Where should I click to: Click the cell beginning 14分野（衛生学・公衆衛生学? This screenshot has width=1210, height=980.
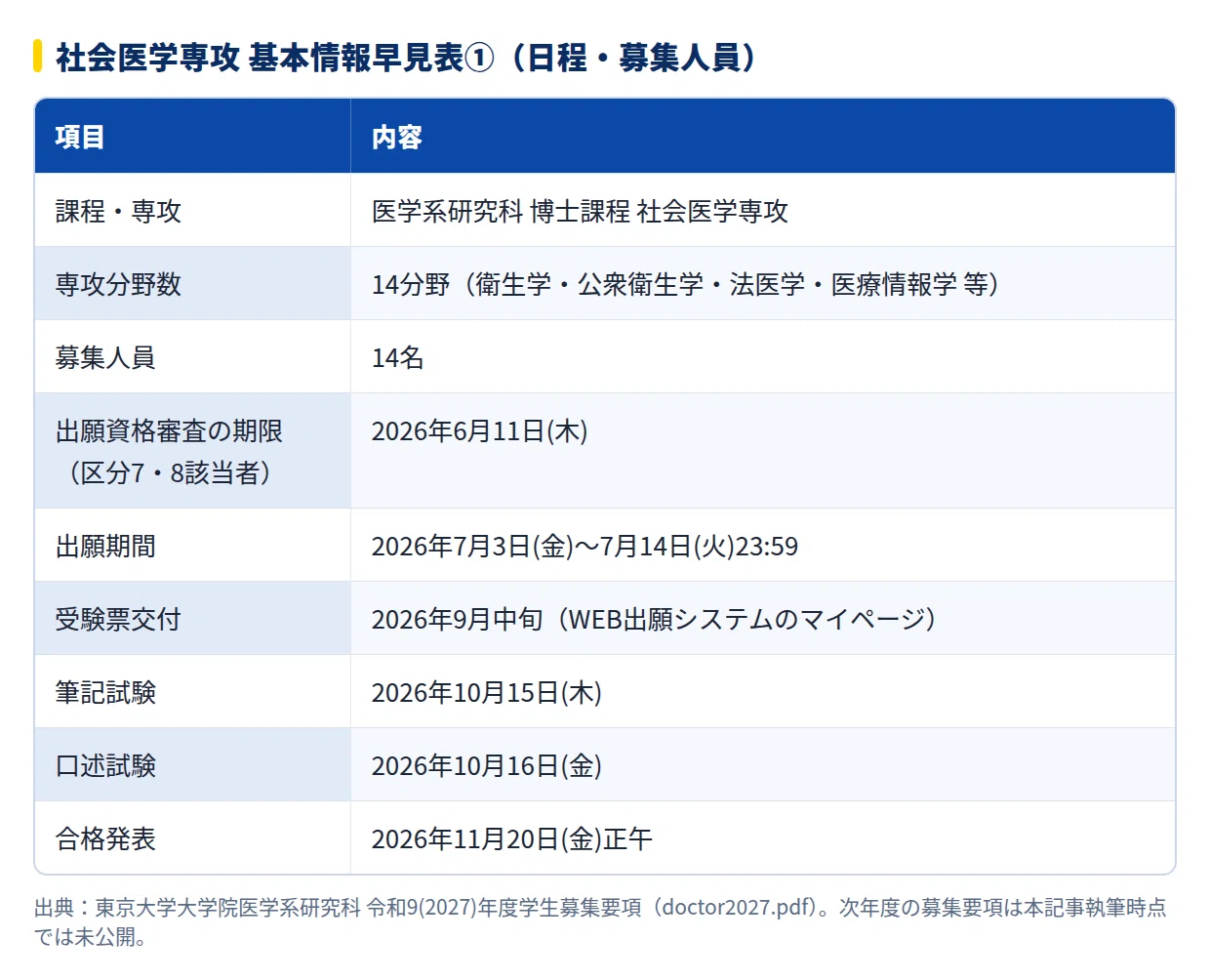(763, 284)
